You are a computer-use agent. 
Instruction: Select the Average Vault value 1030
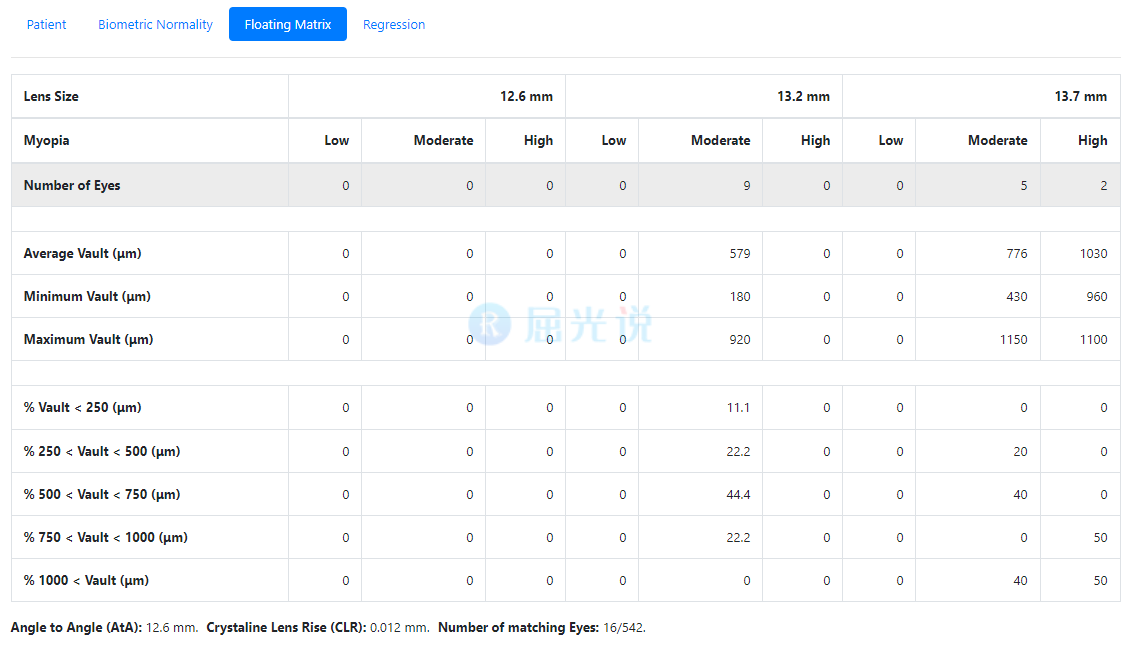click(x=1093, y=254)
